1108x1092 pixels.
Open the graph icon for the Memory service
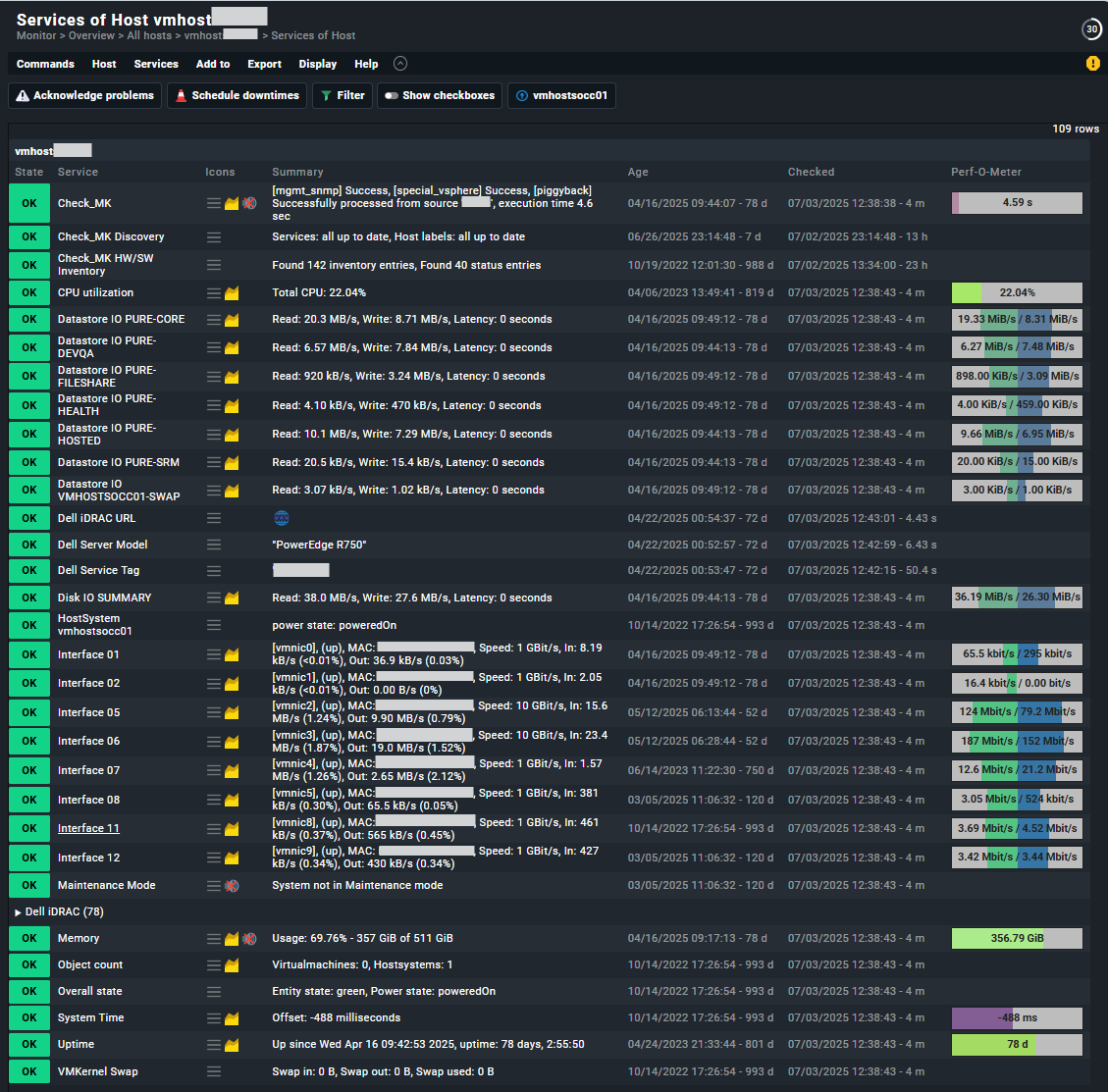tap(232, 939)
